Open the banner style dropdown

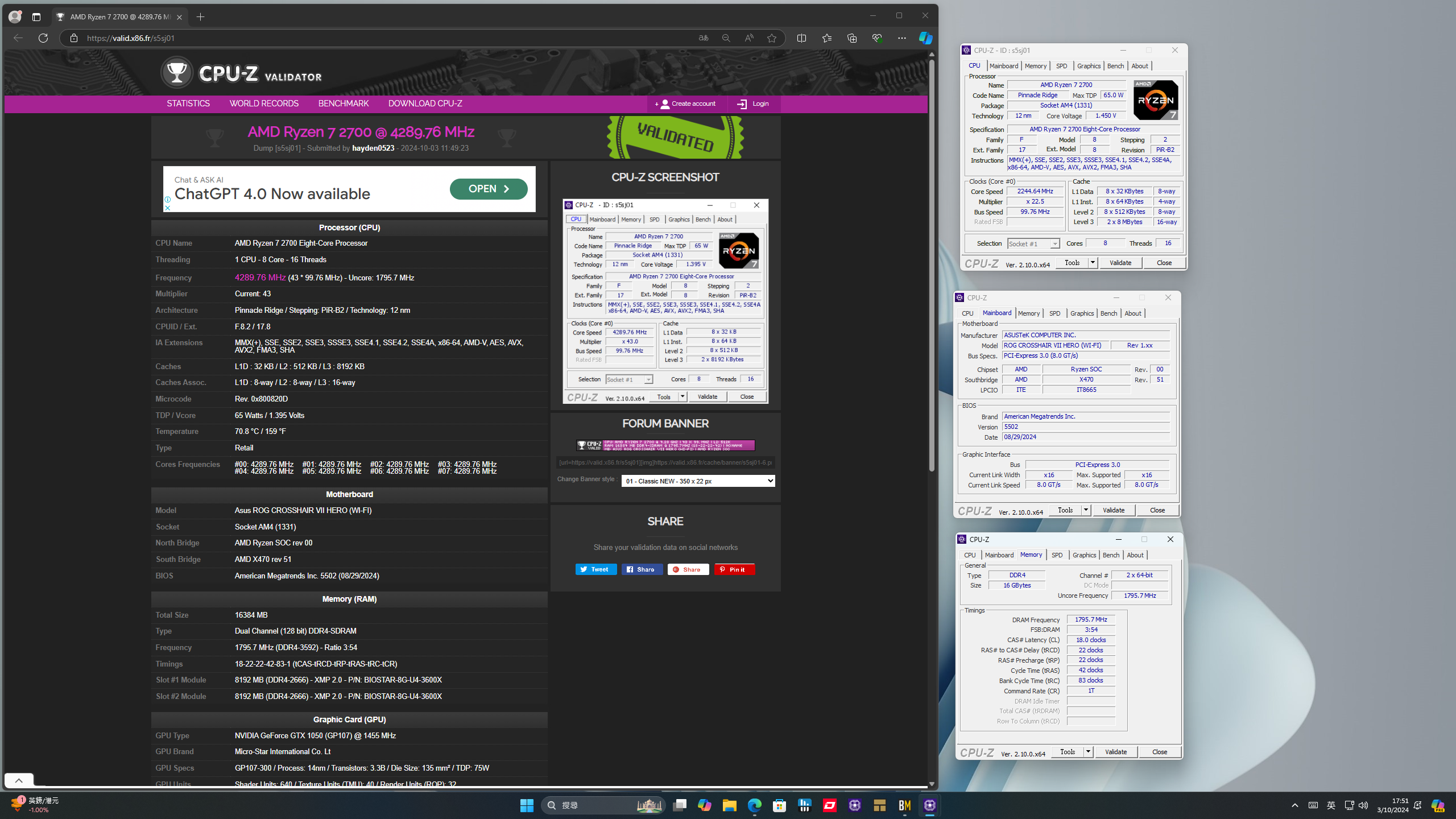(698, 481)
